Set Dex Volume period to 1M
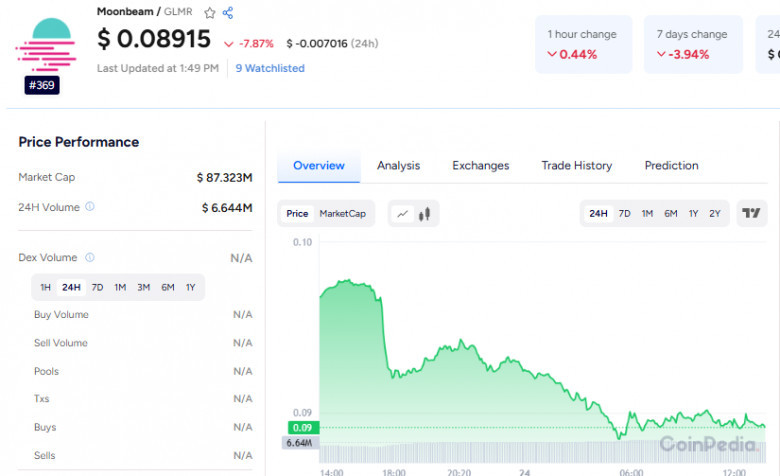 pos(120,287)
